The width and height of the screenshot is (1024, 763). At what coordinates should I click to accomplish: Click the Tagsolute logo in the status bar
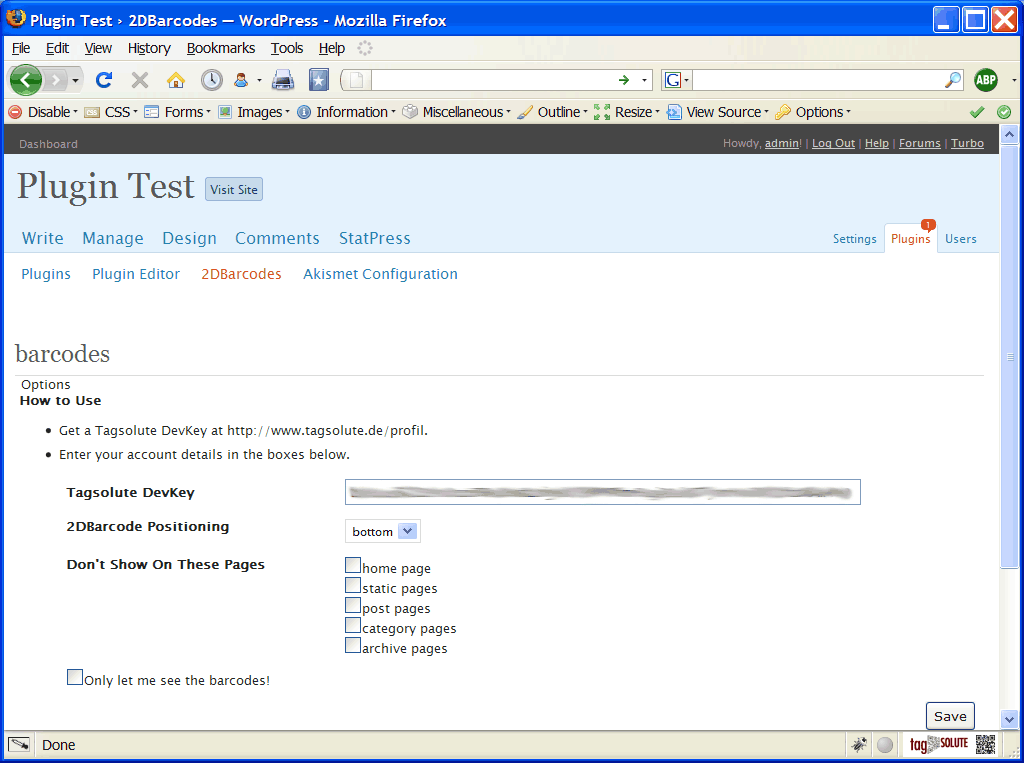tap(939, 743)
